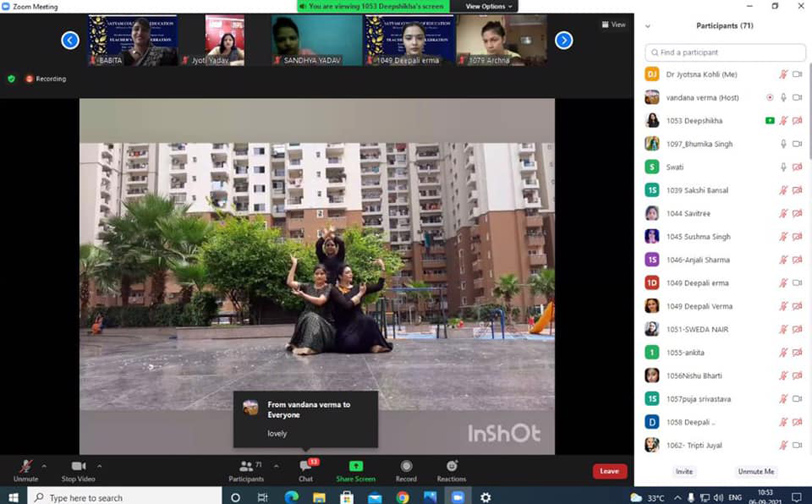Show next video thumbnails with right arrow
The image size is (812, 504).
[x=564, y=40]
